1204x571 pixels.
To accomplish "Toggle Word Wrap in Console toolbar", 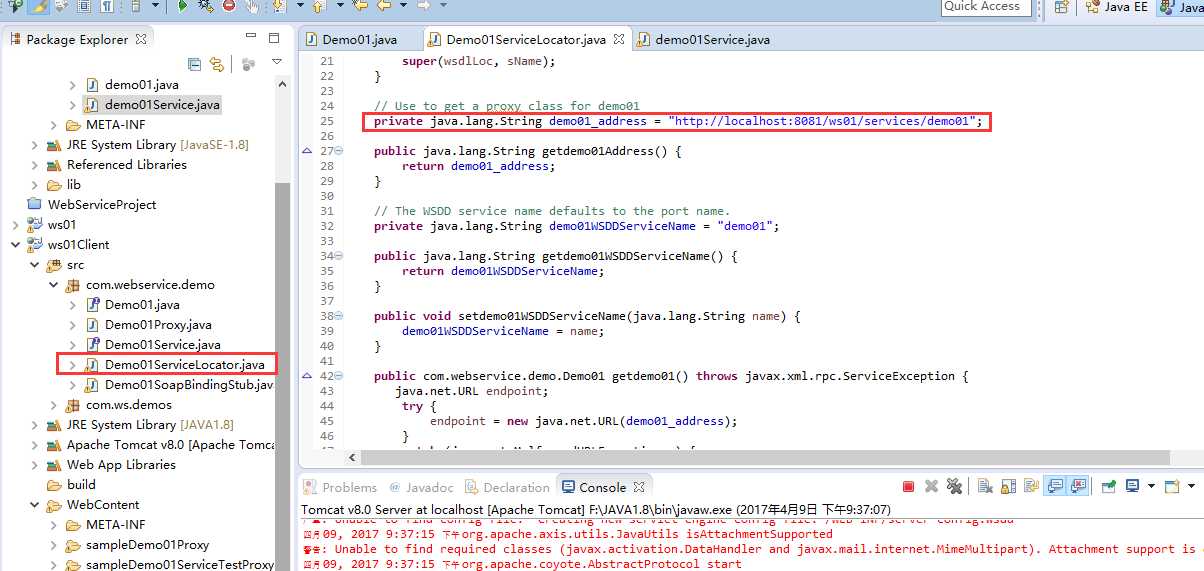I will [x=1031, y=487].
